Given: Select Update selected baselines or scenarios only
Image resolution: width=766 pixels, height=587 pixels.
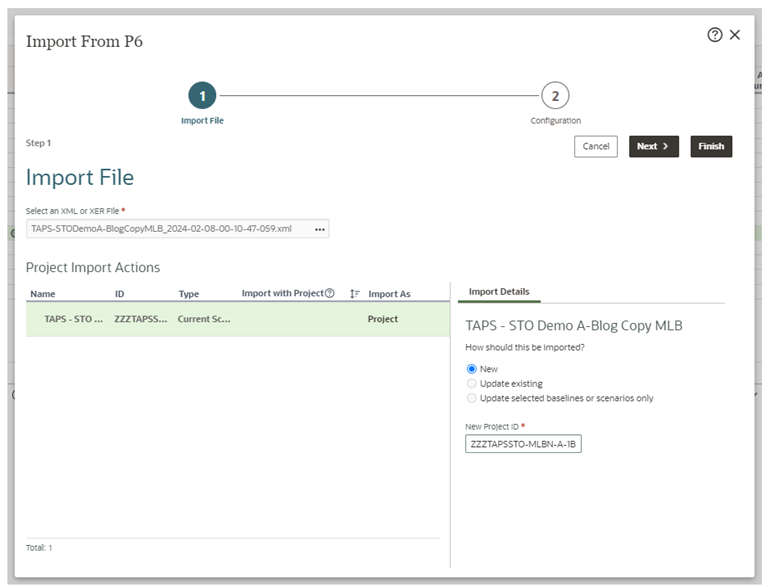Looking at the screenshot, I should point(472,398).
